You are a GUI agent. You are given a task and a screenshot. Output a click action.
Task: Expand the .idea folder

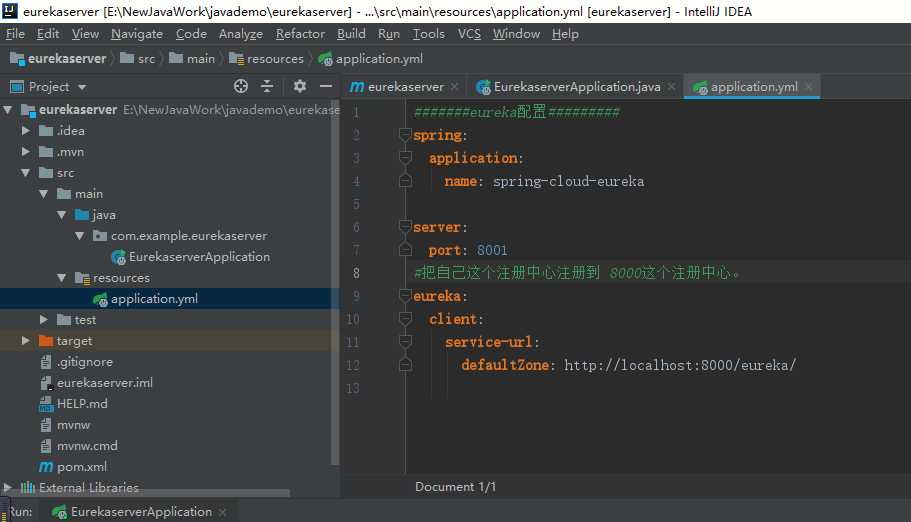[27, 131]
